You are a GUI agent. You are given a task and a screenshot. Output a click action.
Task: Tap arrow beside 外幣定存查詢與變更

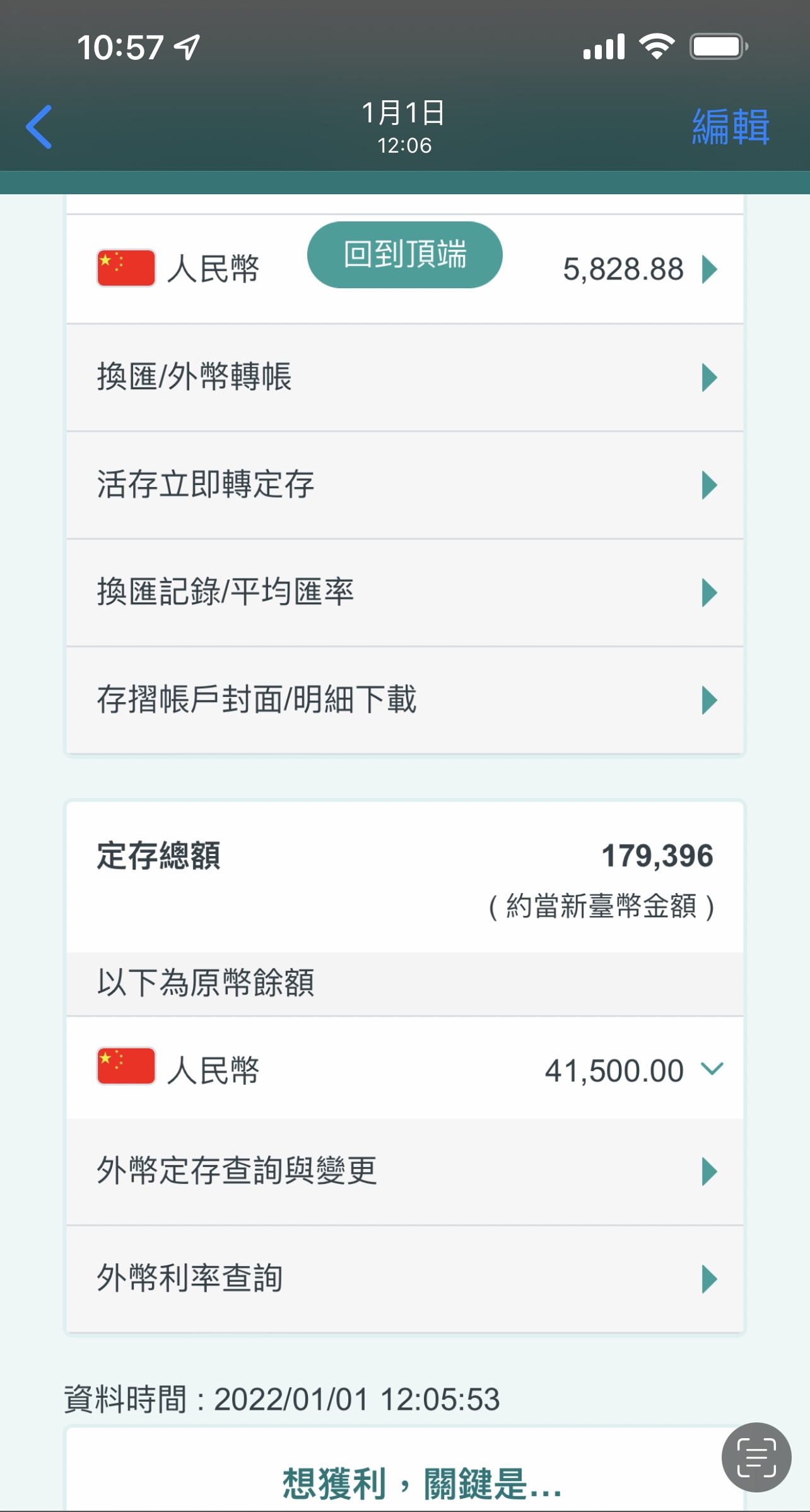tap(710, 1171)
